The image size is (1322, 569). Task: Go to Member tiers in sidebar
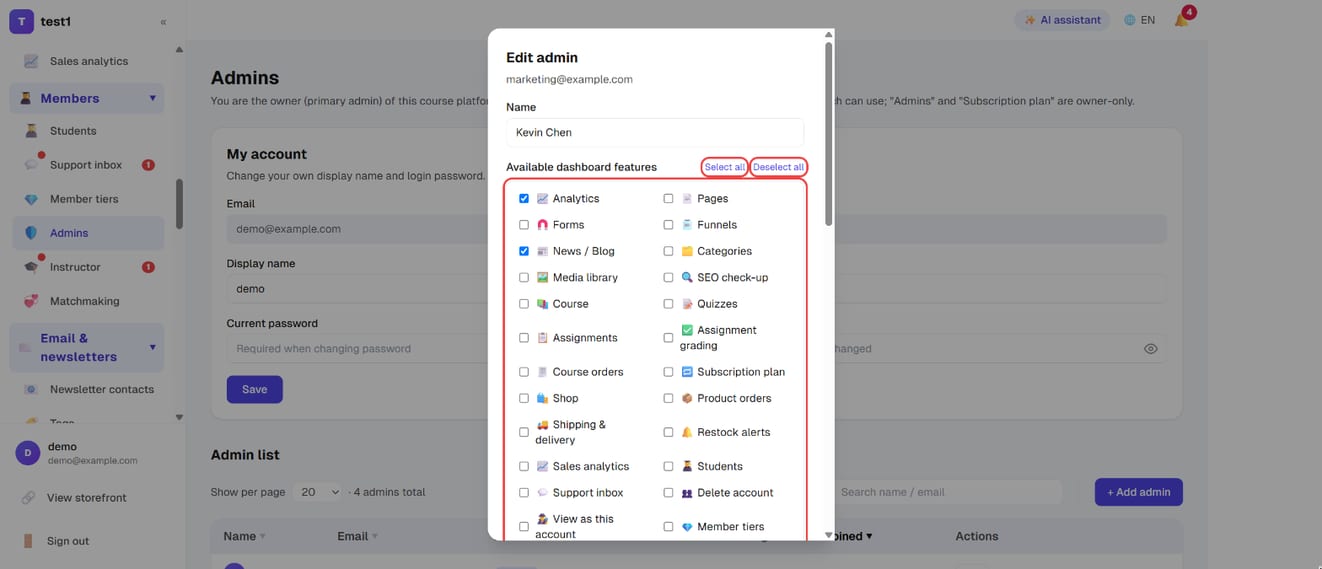click(87, 199)
